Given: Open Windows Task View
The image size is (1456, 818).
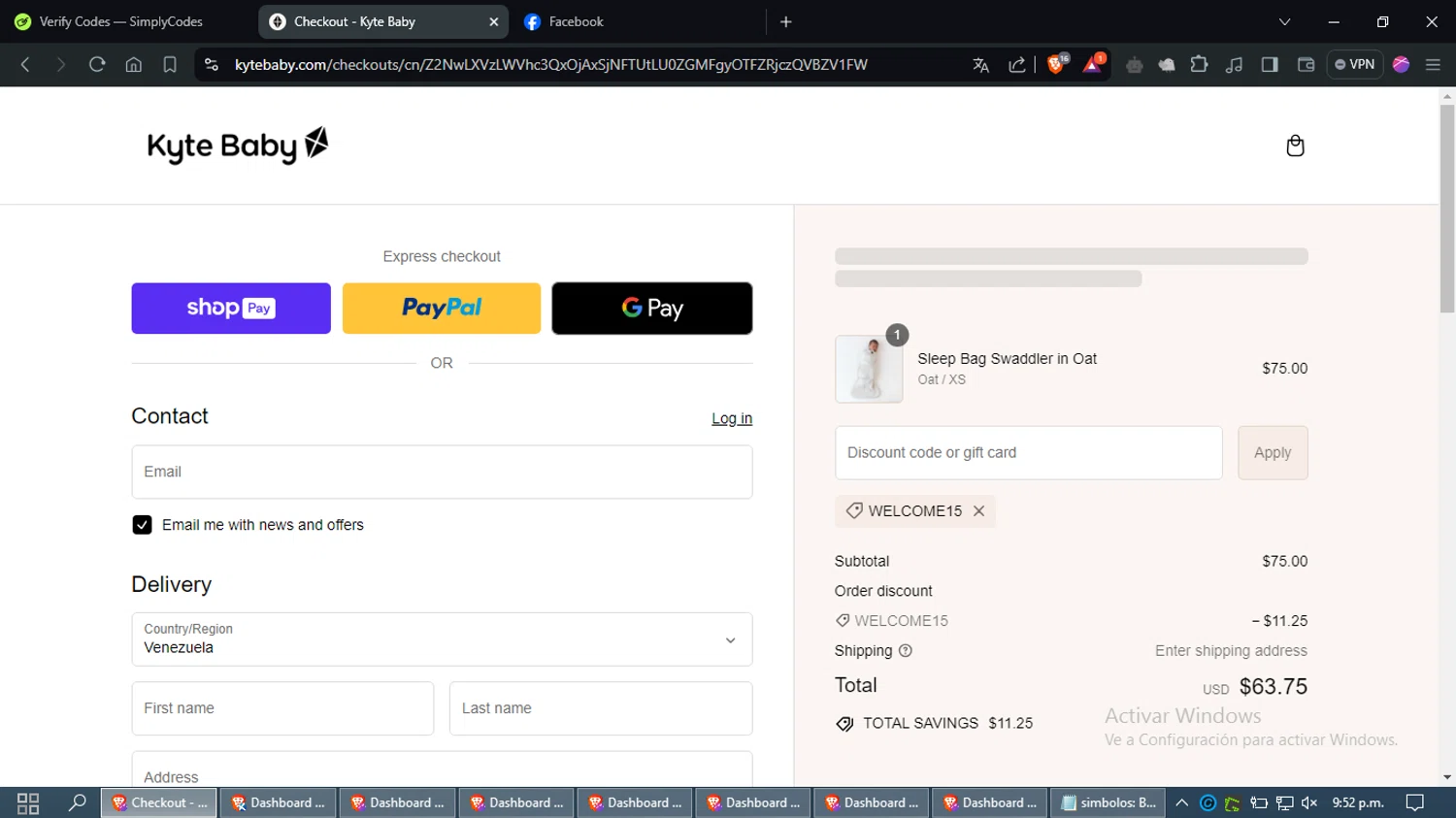Looking at the screenshot, I should (x=28, y=802).
